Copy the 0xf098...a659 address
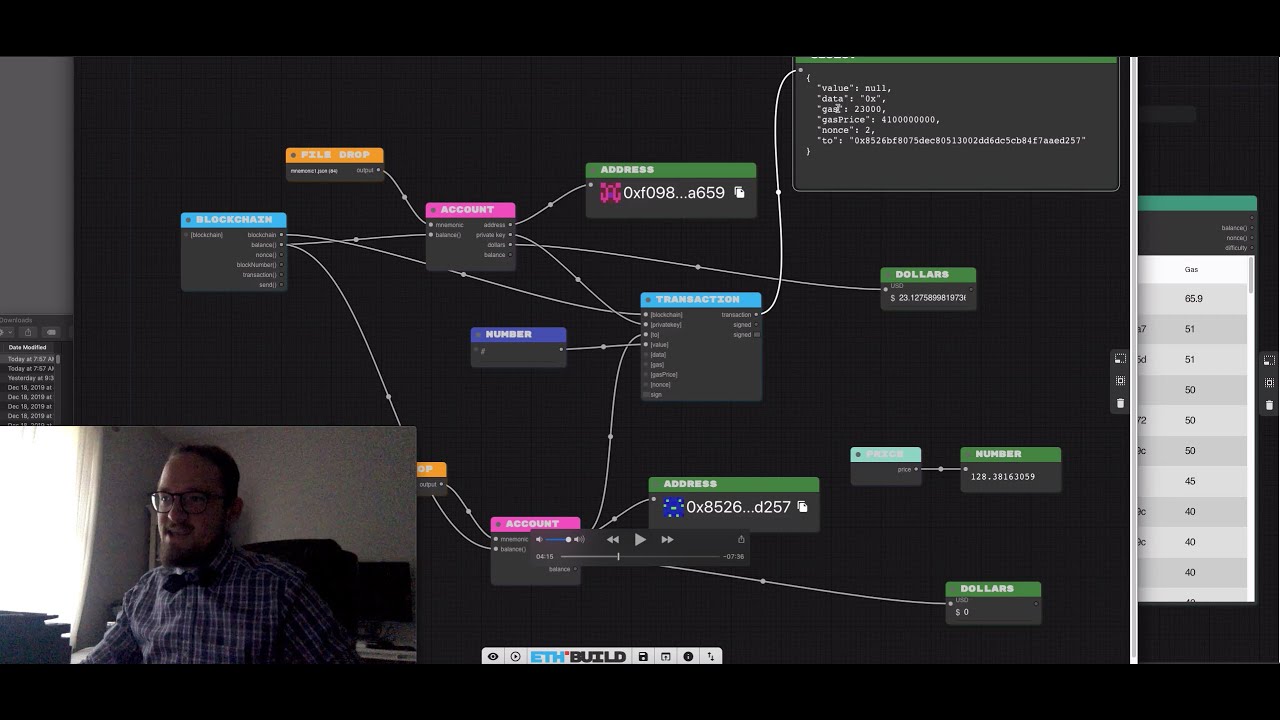 coord(740,192)
